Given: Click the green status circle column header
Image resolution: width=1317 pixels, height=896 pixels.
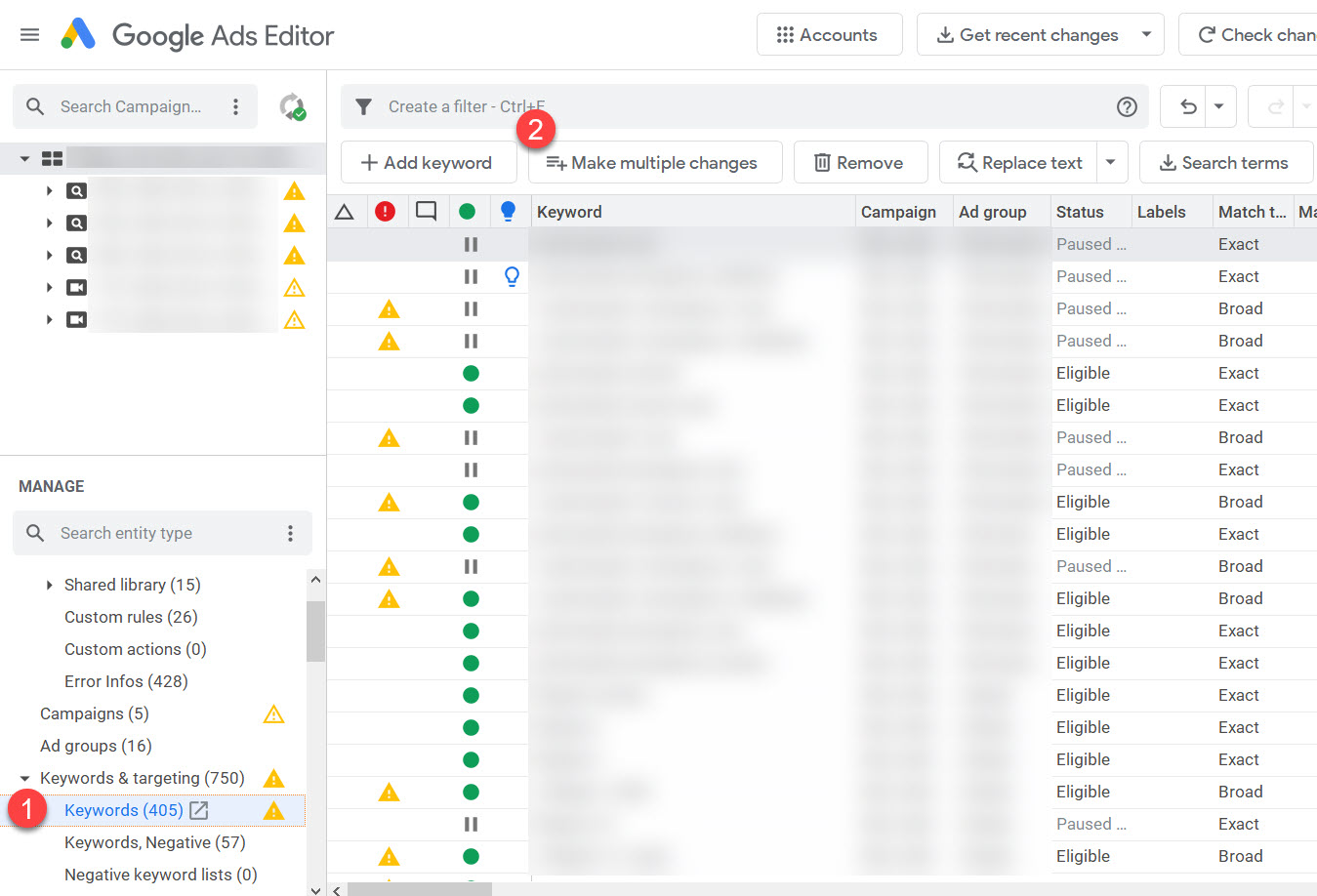Looking at the screenshot, I should click(467, 211).
